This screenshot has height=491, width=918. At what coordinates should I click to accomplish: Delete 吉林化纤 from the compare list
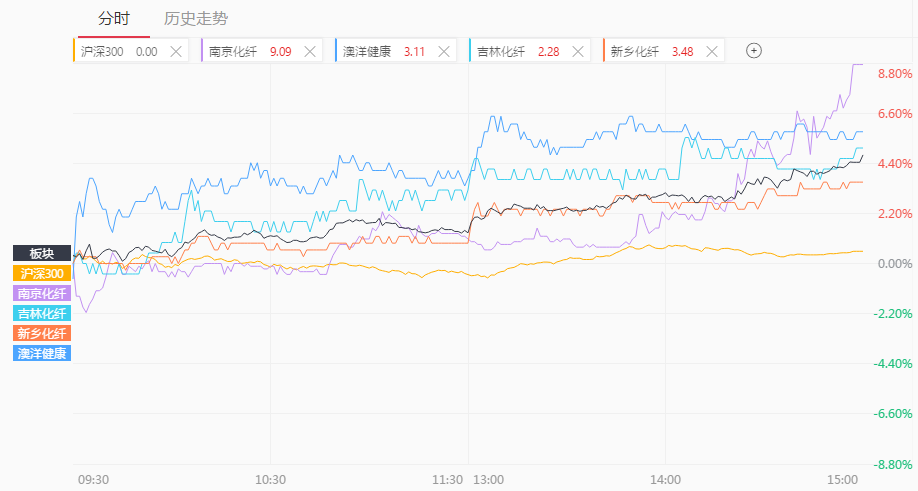(578, 51)
